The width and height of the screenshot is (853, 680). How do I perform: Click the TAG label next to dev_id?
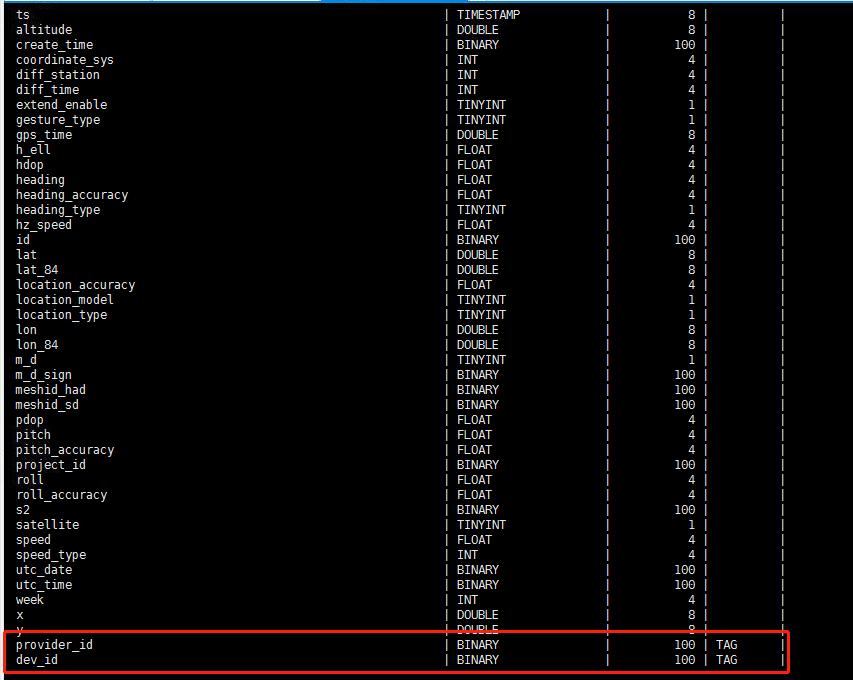point(726,659)
